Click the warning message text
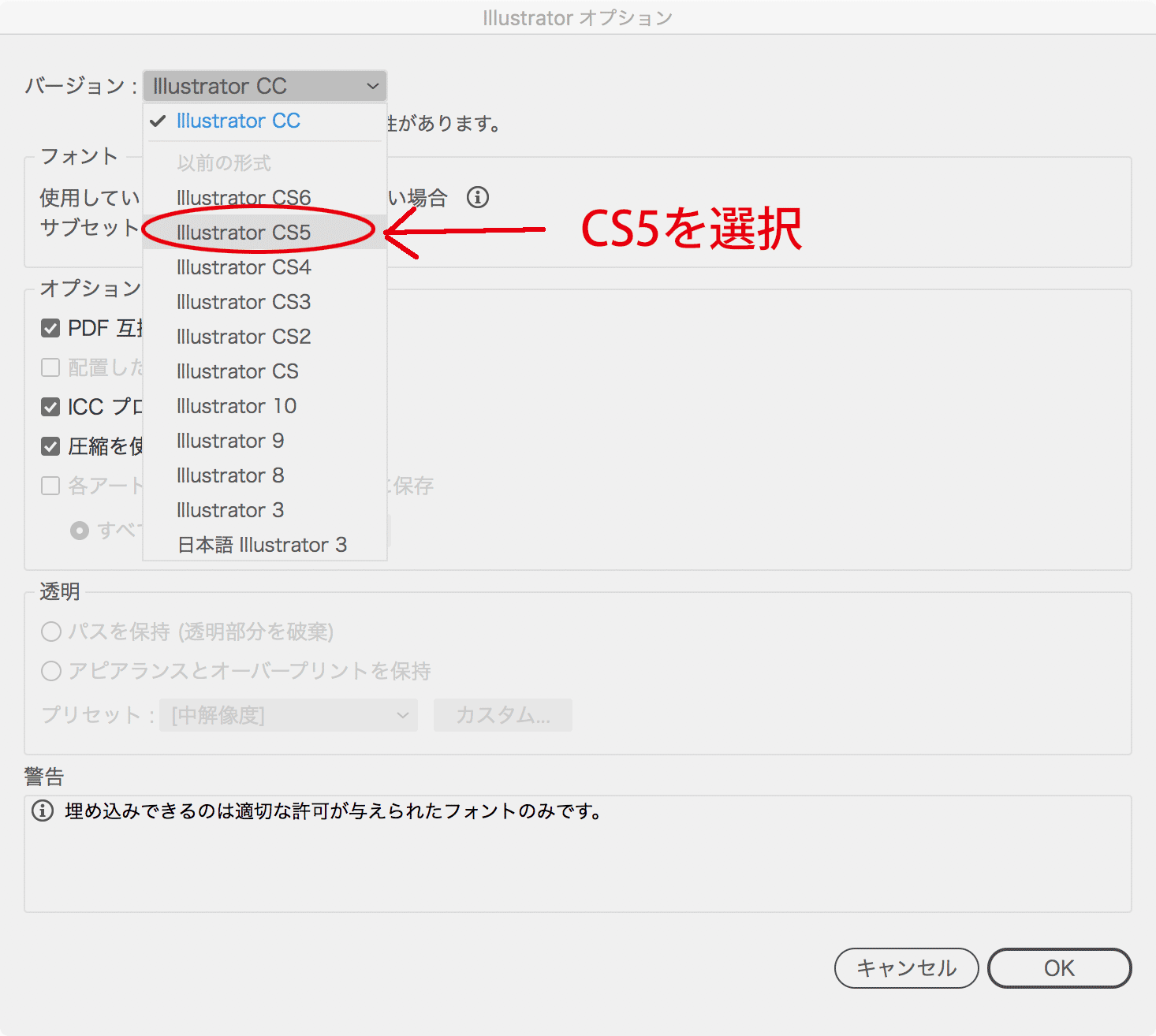1156x1036 pixels. 334,811
